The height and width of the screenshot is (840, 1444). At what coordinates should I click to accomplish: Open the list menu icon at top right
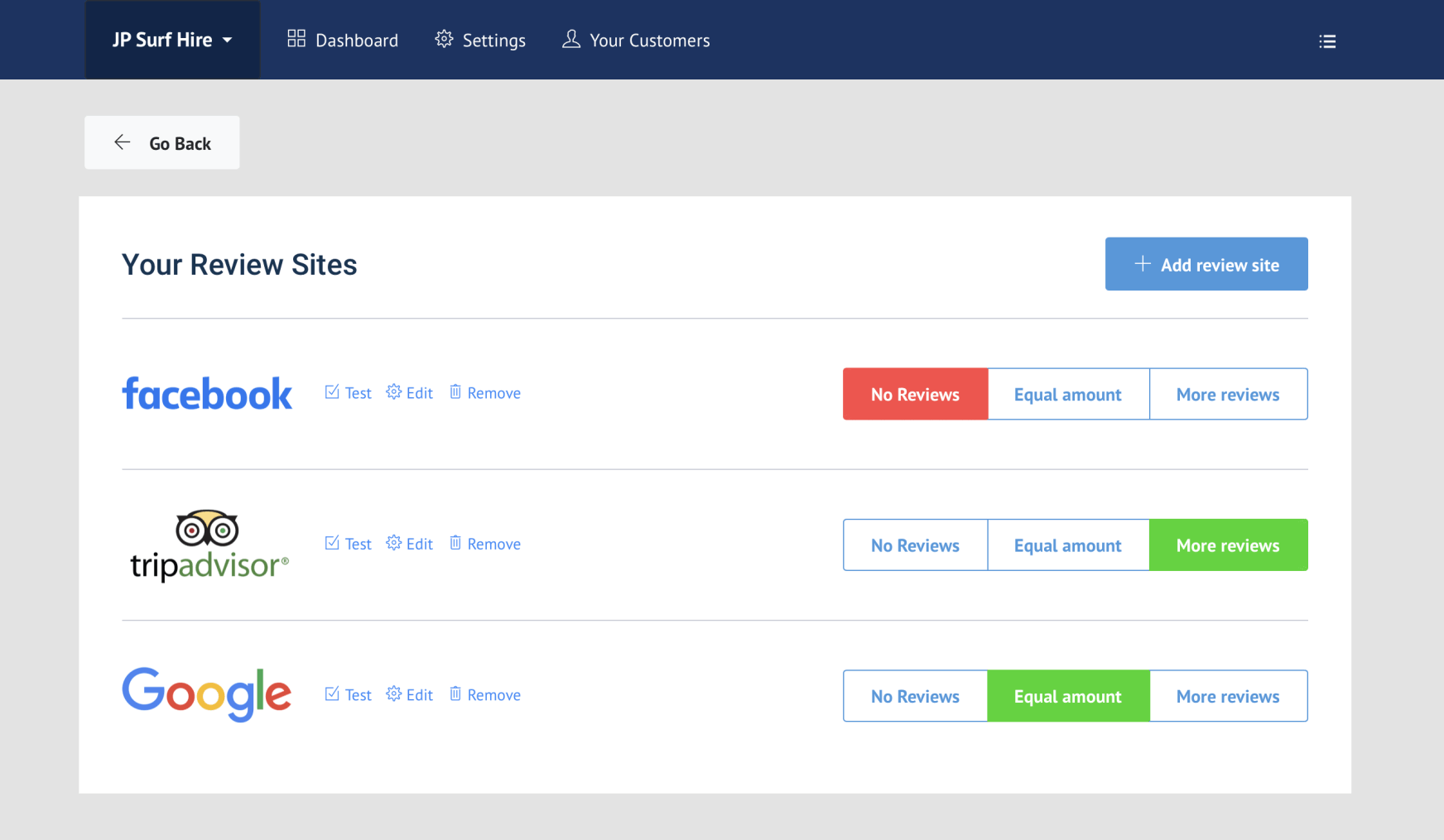pyautogui.click(x=1327, y=41)
